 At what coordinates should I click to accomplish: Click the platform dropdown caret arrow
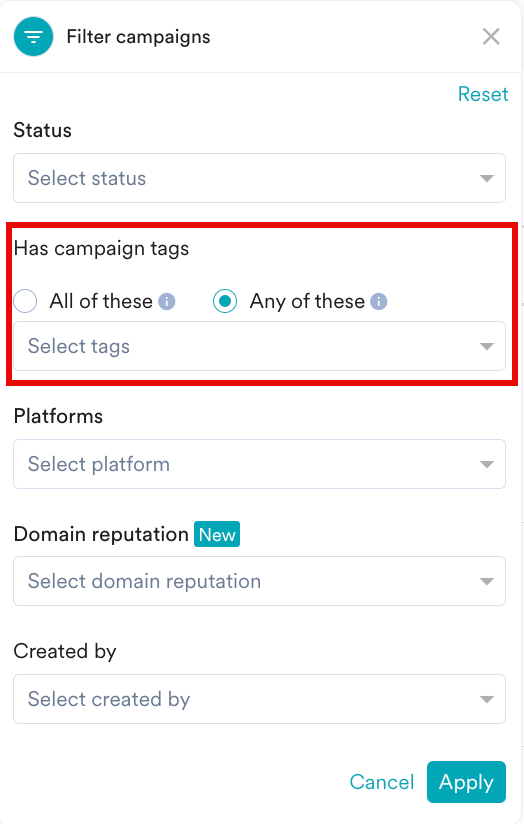pyautogui.click(x=487, y=464)
